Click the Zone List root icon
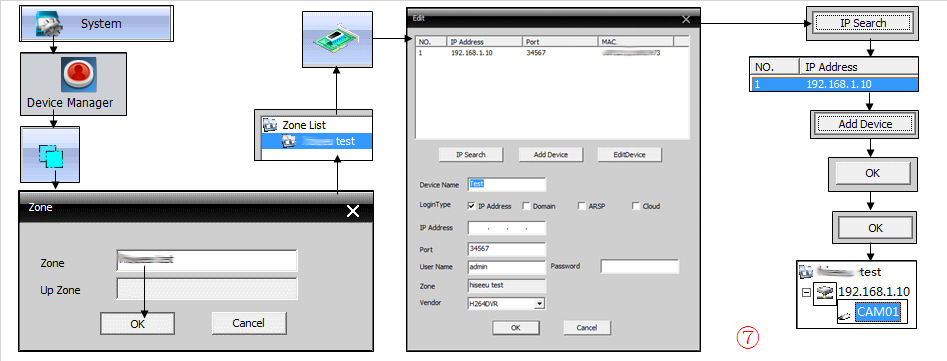 [270, 125]
